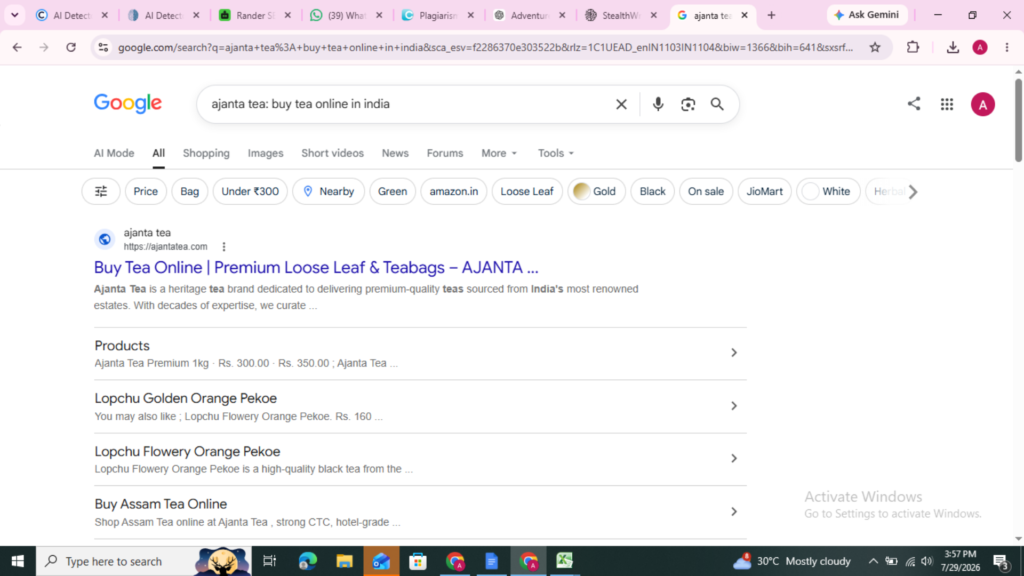Open more options for ajantatea.com result
The image size is (1024, 576).
(x=223, y=247)
